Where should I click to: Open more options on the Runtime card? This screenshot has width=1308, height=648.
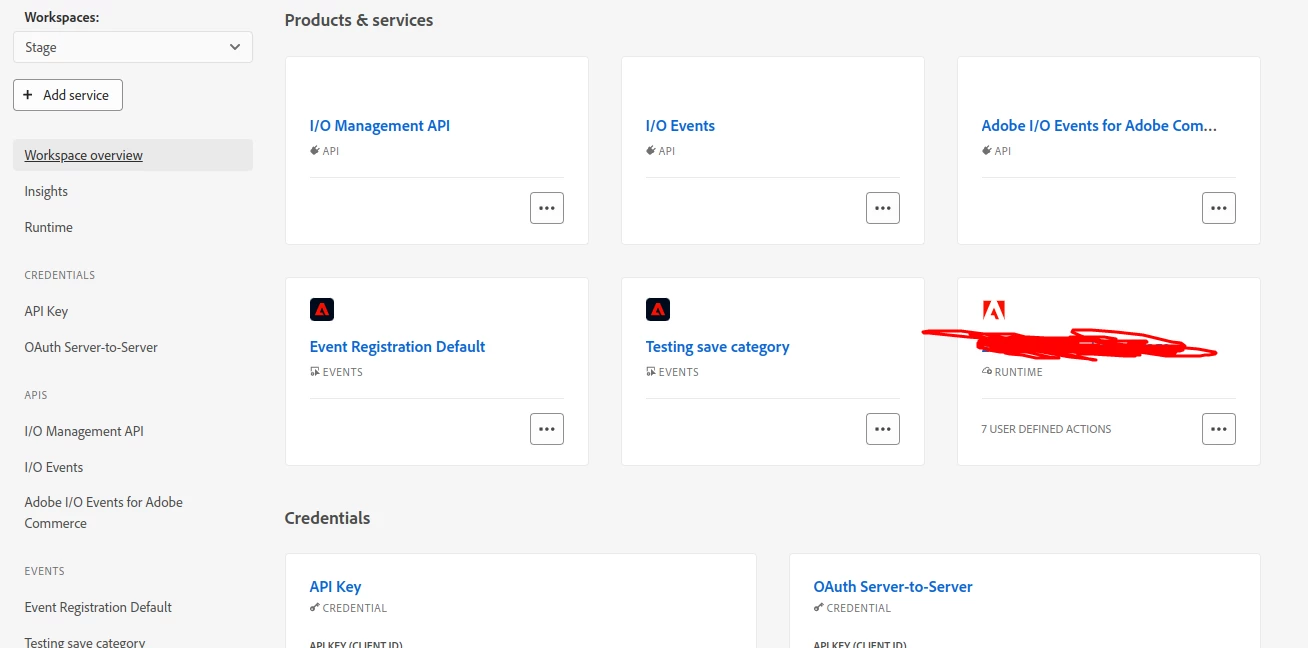(x=1219, y=429)
